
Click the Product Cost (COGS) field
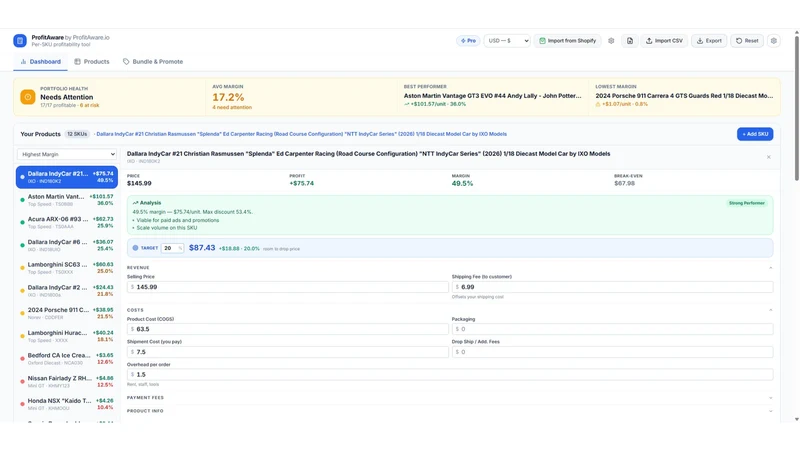(x=288, y=329)
